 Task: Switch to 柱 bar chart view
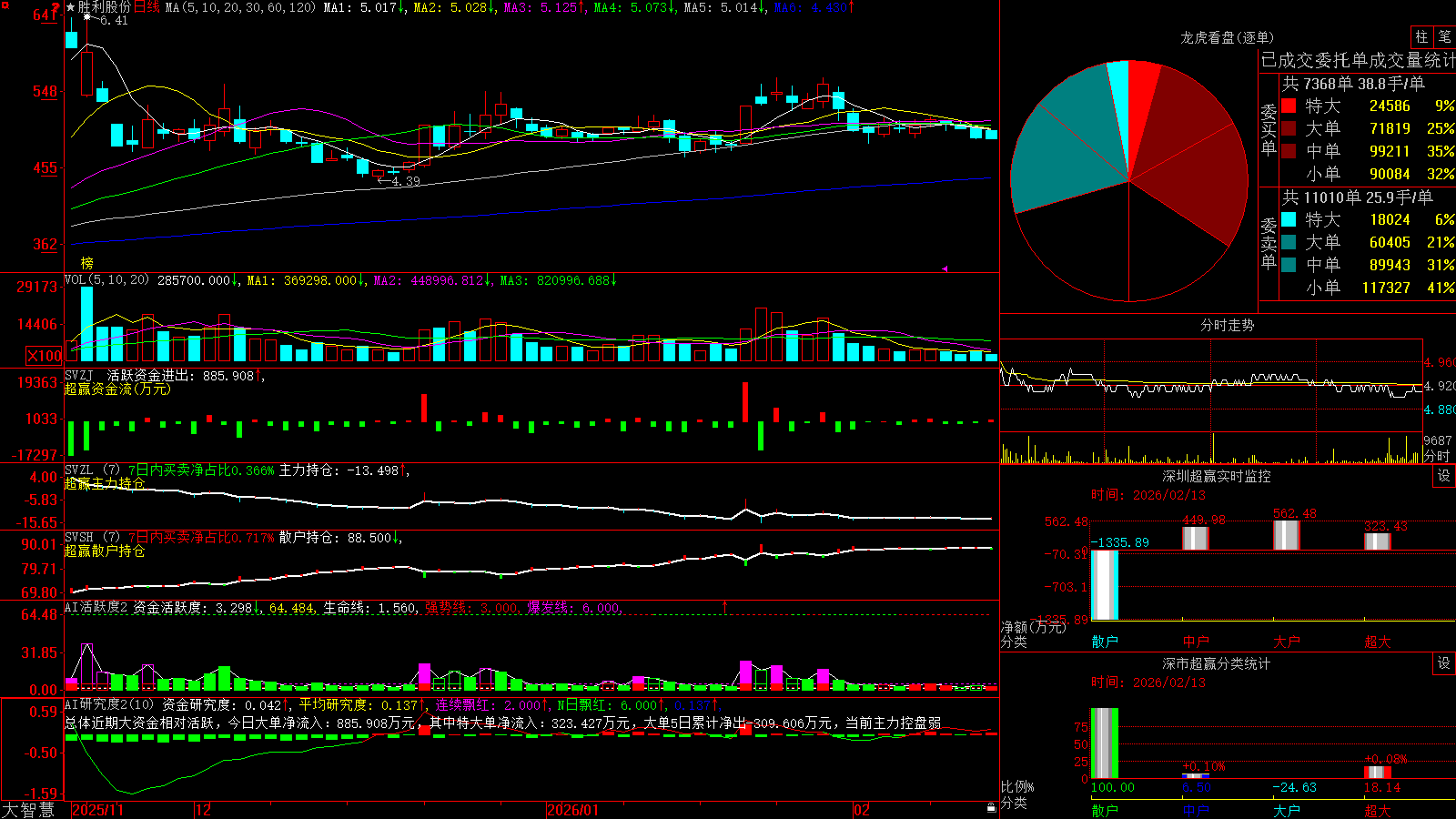(1421, 36)
